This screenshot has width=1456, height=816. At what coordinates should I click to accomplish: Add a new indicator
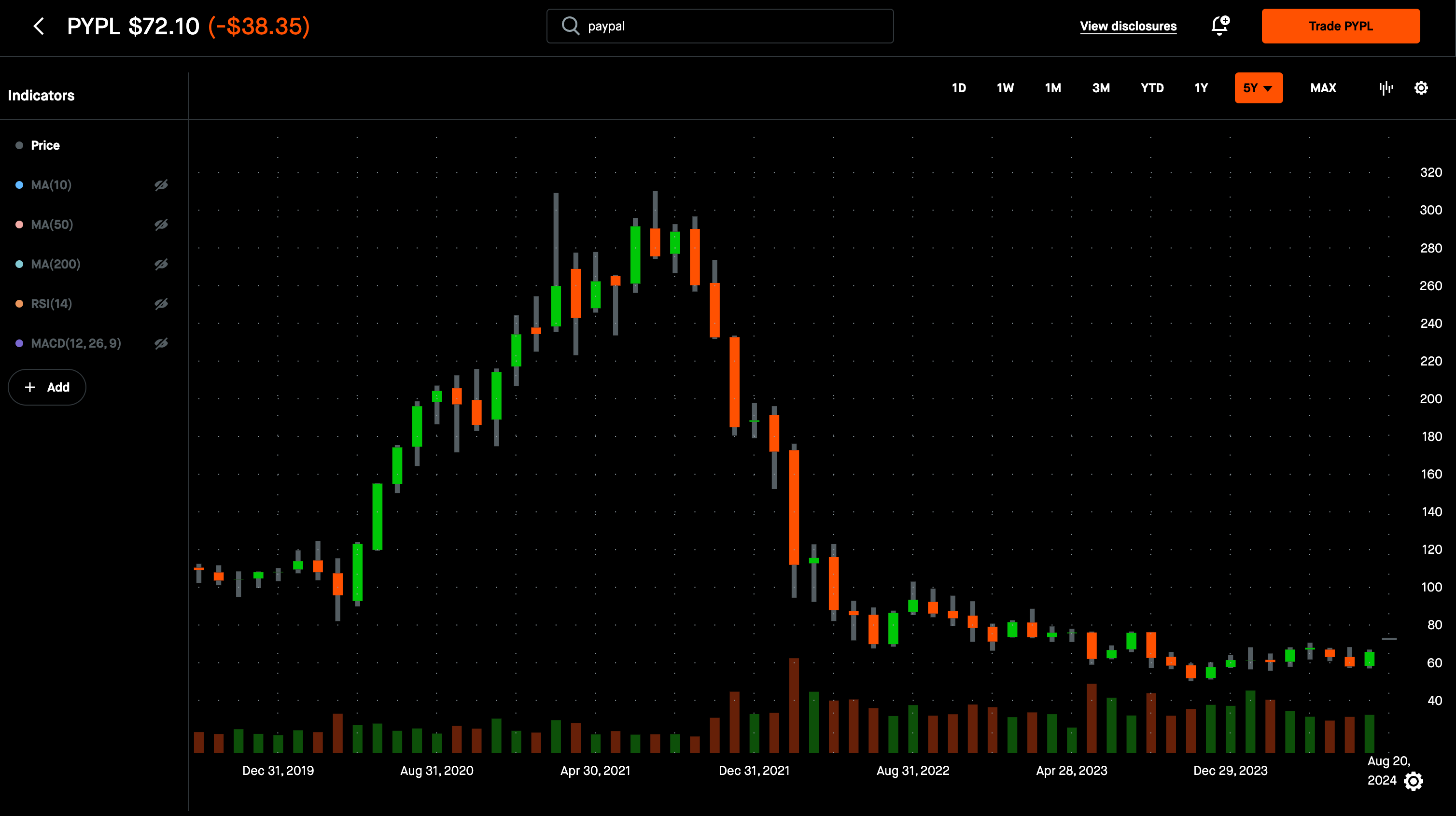[47, 387]
